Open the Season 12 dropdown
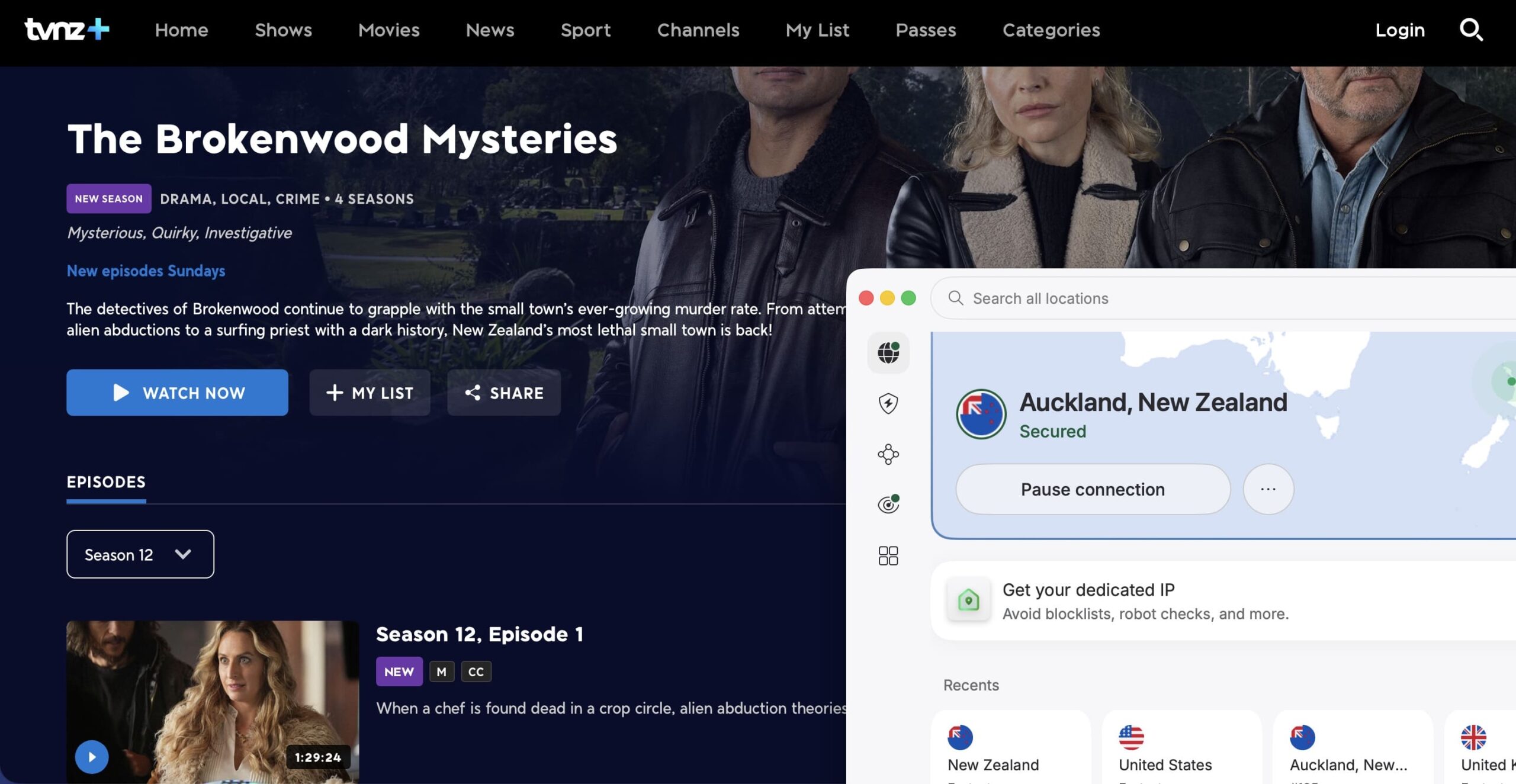The image size is (1516, 784). [140, 554]
